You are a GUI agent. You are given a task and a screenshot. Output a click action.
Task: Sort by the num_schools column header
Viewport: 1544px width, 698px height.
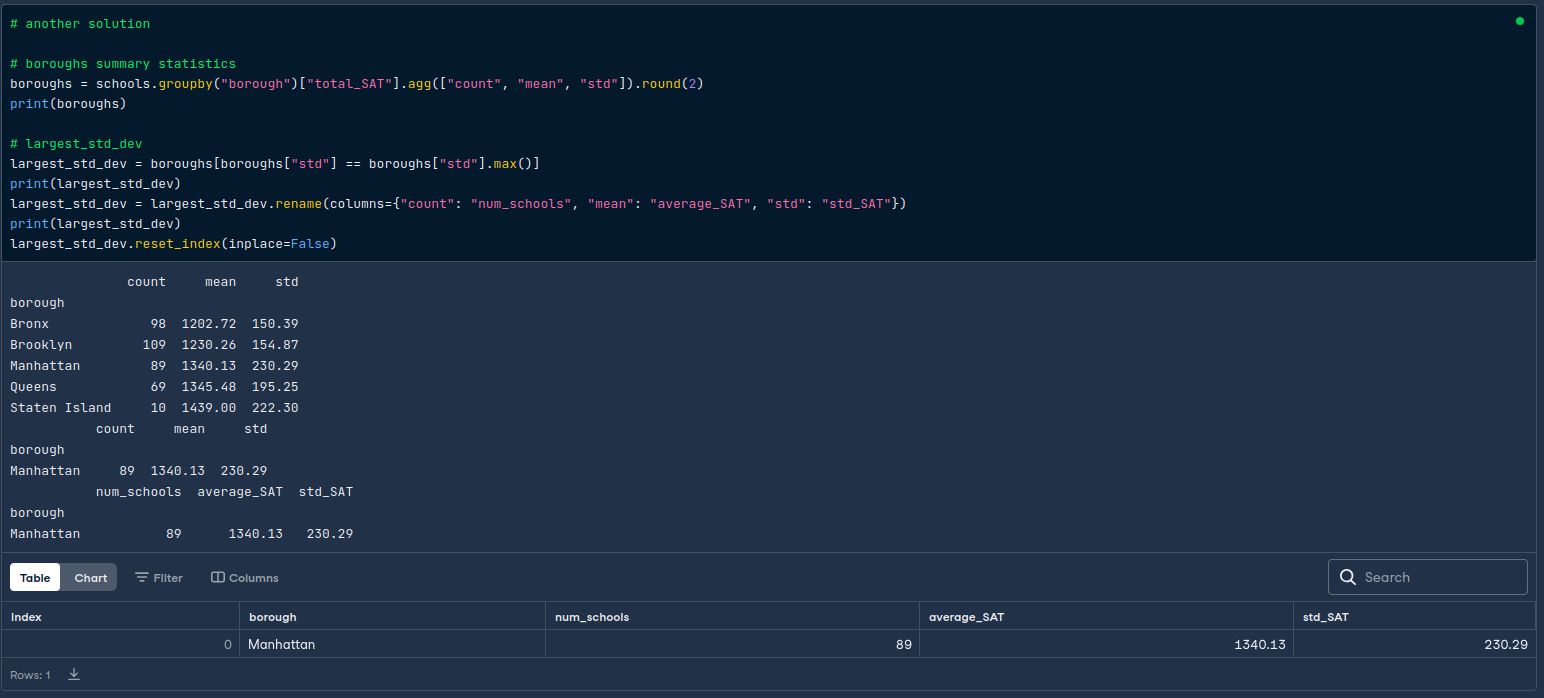[x=732, y=617]
